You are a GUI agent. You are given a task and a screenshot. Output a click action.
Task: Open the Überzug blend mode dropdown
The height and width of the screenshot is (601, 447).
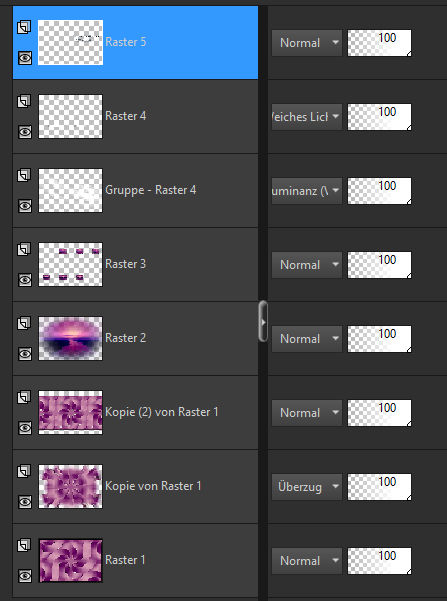(307, 487)
